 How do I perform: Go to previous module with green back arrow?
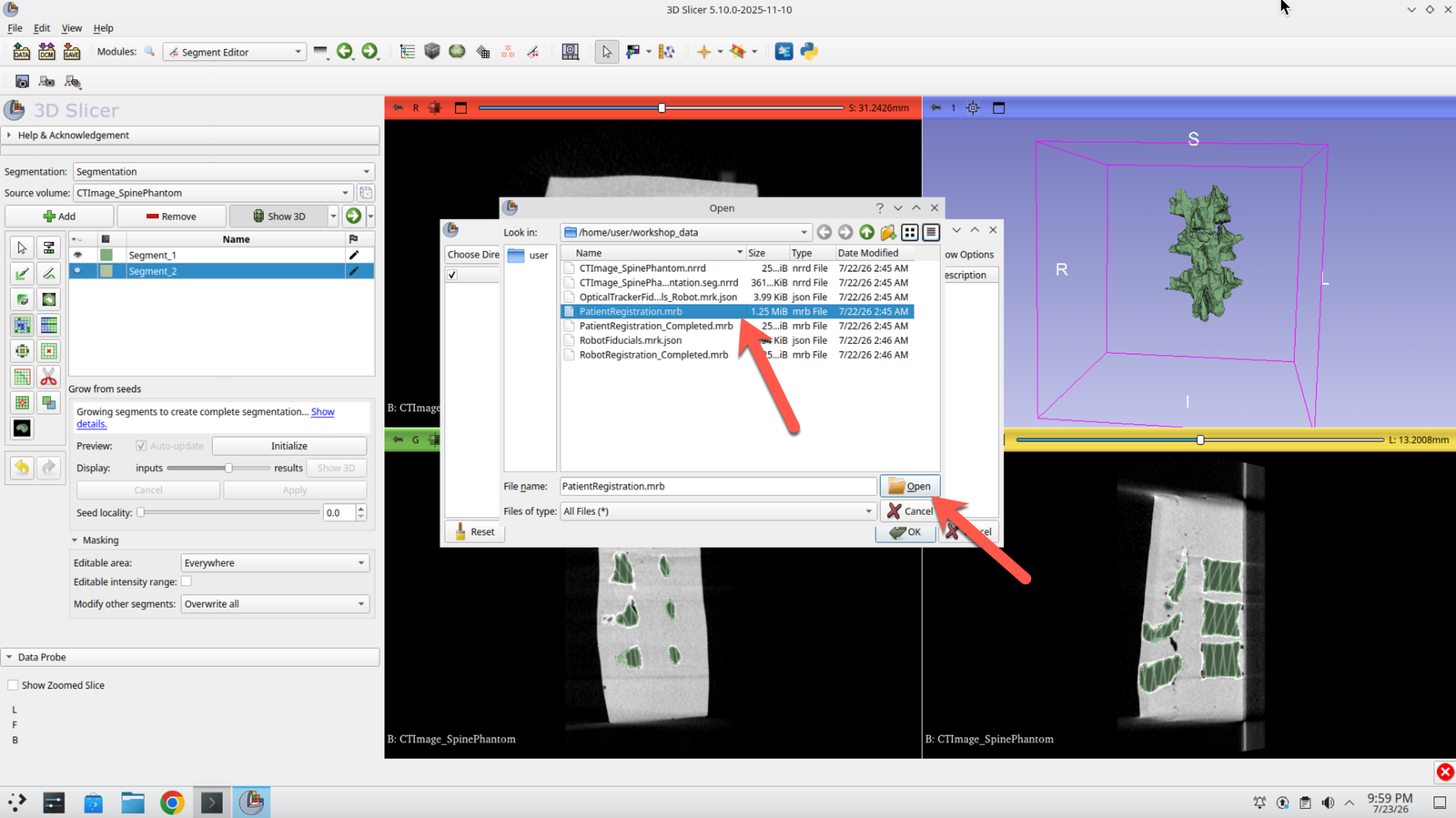345,52
